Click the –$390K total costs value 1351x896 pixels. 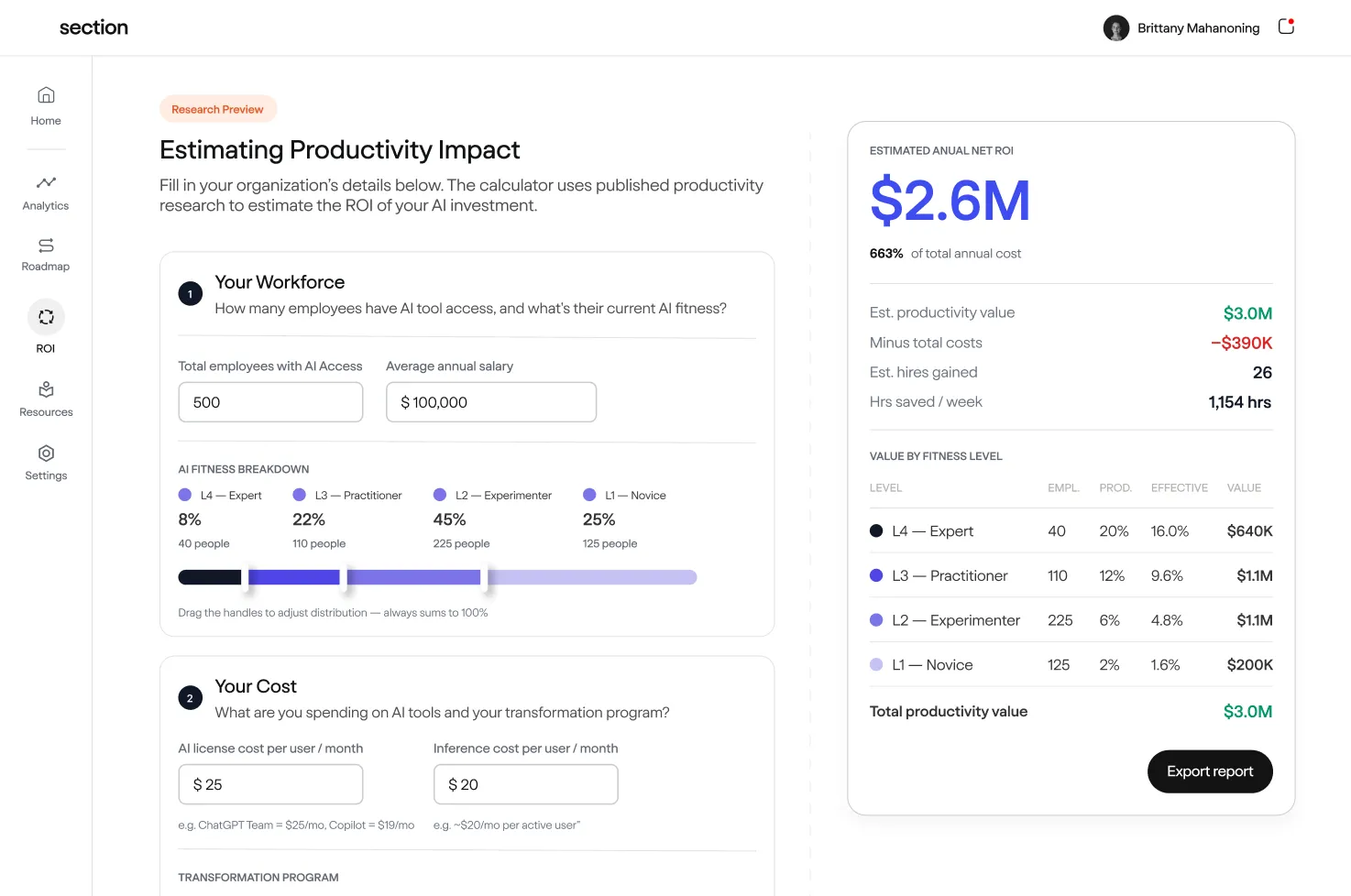(x=1241, y=343)
